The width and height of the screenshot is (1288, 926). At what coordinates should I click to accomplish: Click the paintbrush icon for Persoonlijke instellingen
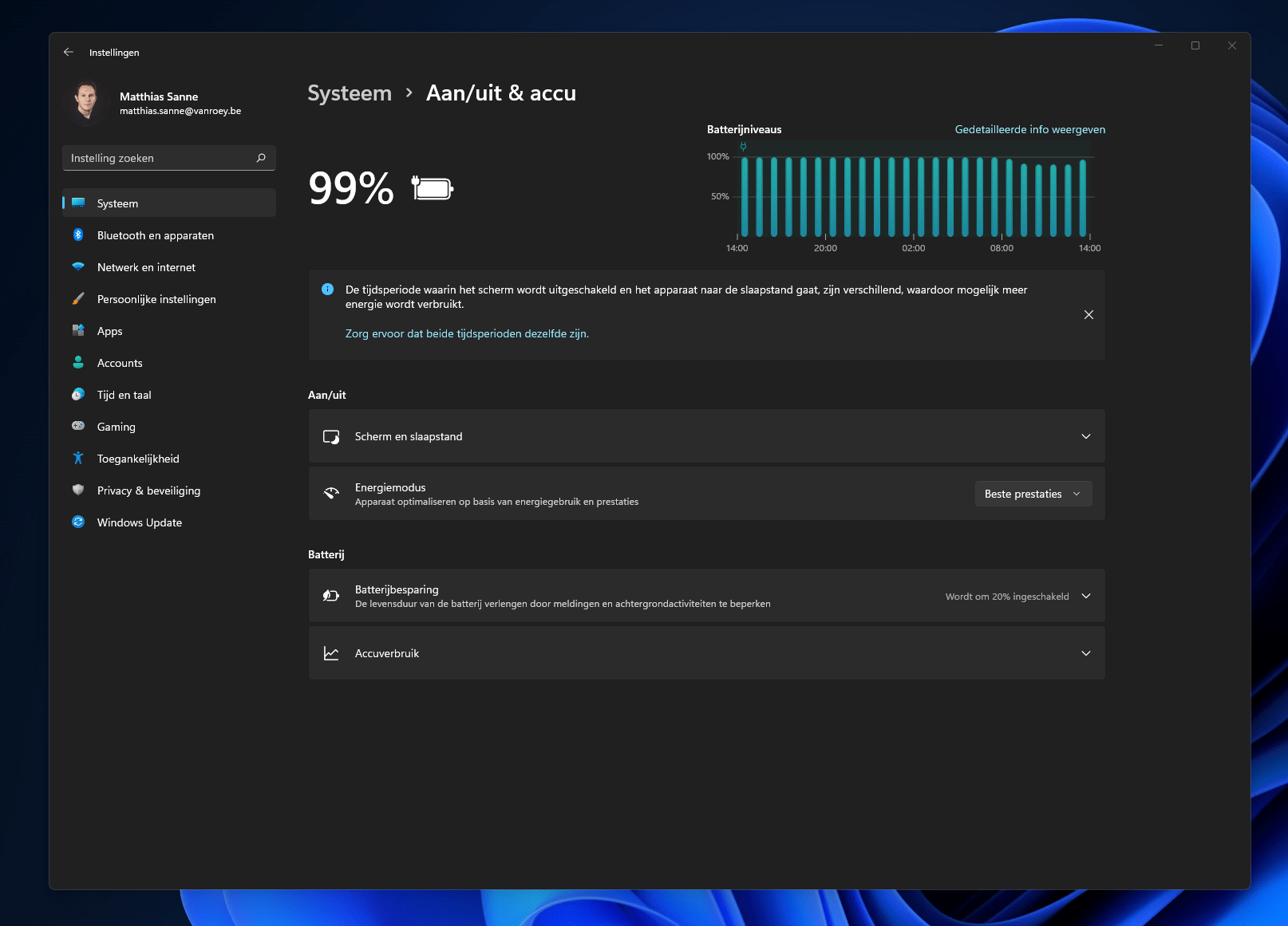(78, 298)
